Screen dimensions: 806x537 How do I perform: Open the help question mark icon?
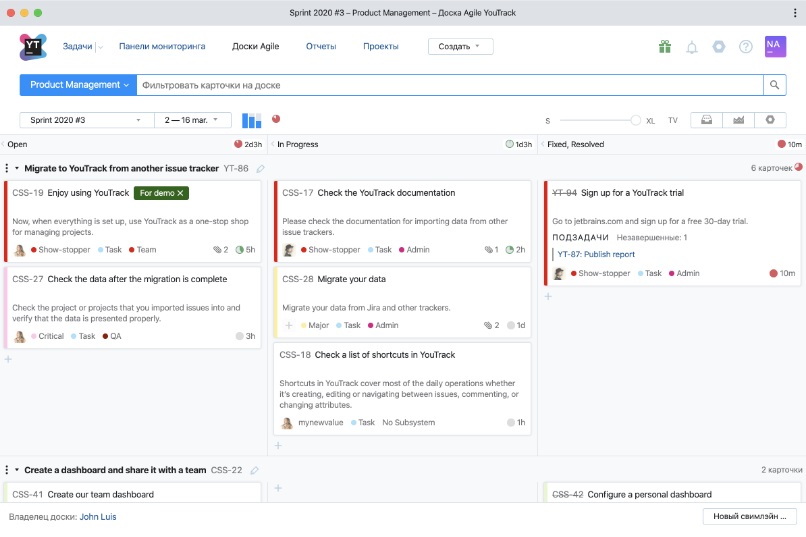(x=745, y=47)
